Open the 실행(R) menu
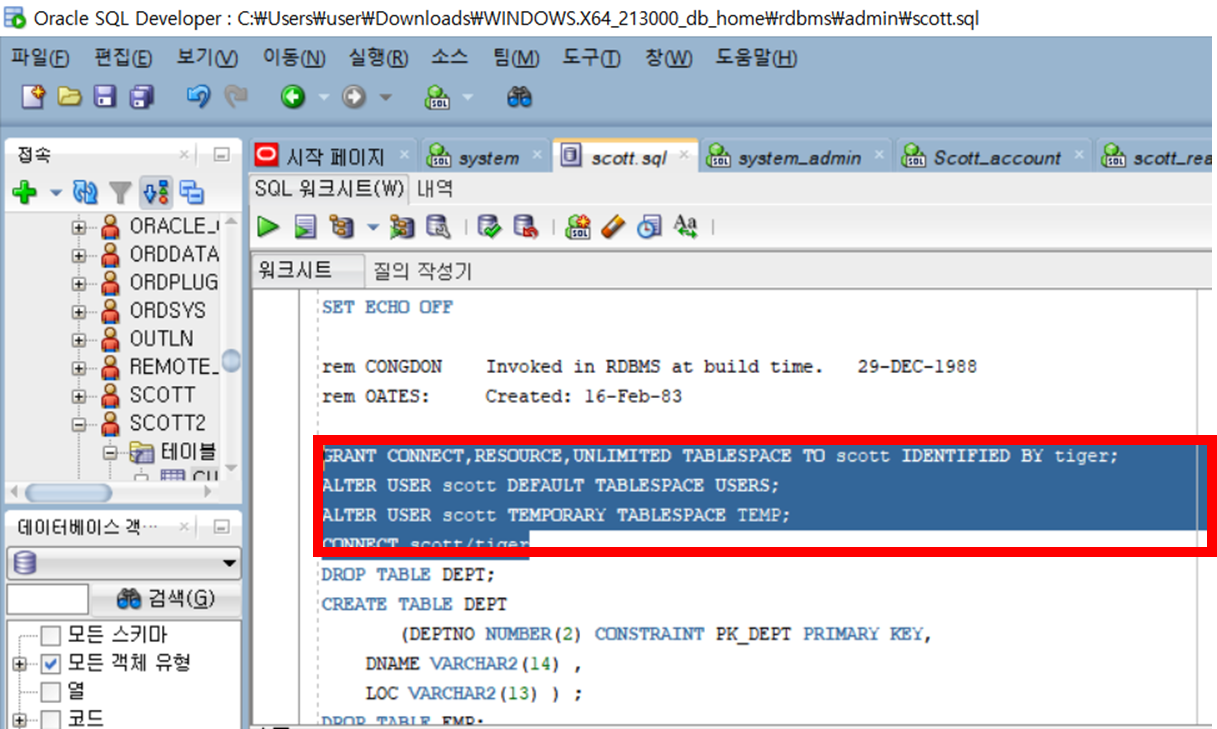 coord(378,58)
